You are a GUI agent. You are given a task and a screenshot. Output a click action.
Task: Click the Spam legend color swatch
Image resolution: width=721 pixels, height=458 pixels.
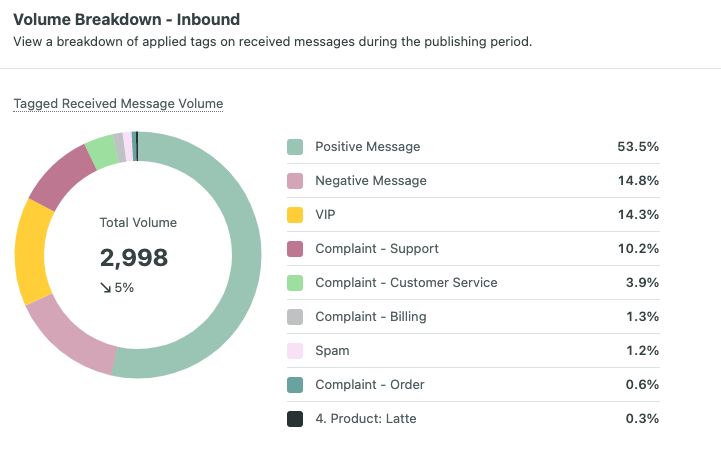(295, 351)
